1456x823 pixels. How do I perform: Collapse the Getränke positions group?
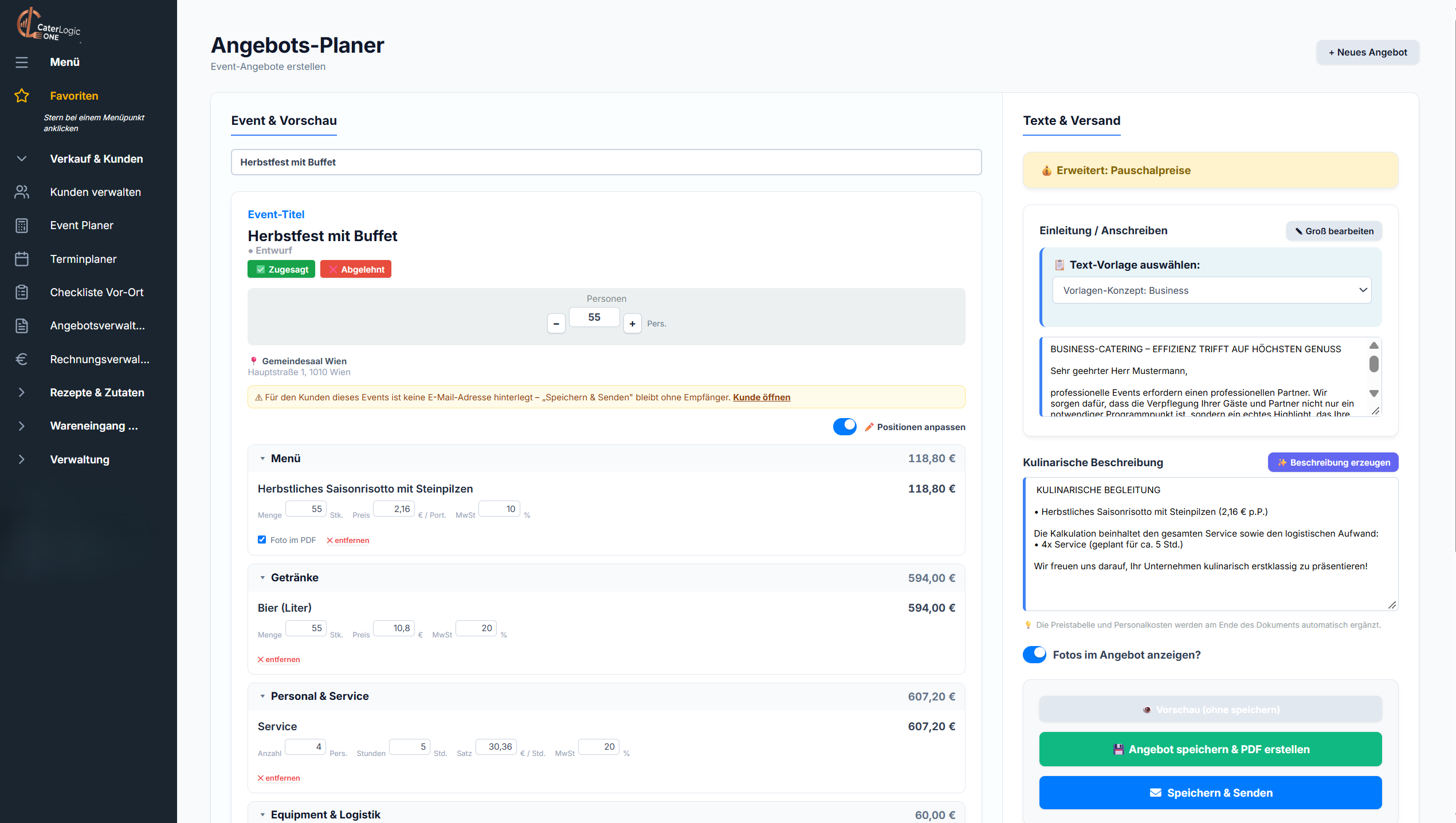pos(262,578)
